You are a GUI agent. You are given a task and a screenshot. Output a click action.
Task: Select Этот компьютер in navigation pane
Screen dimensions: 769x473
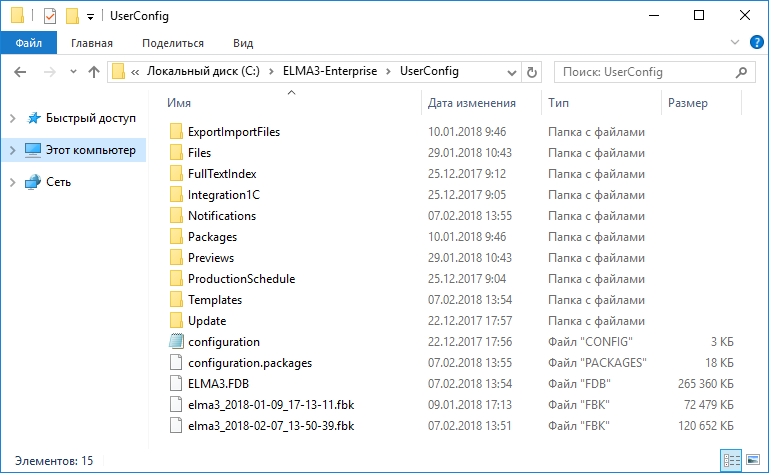pyautogui.click(x=91, y=150)
